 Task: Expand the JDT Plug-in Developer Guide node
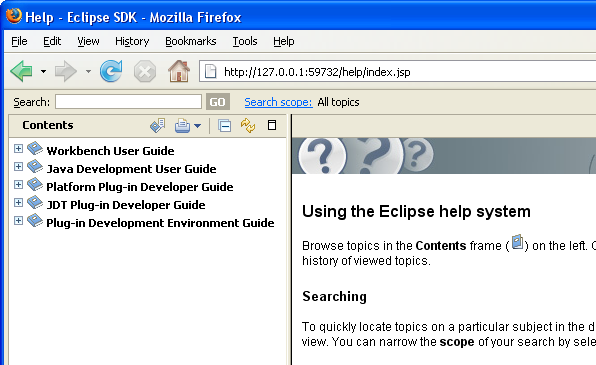tap(18, 202)
